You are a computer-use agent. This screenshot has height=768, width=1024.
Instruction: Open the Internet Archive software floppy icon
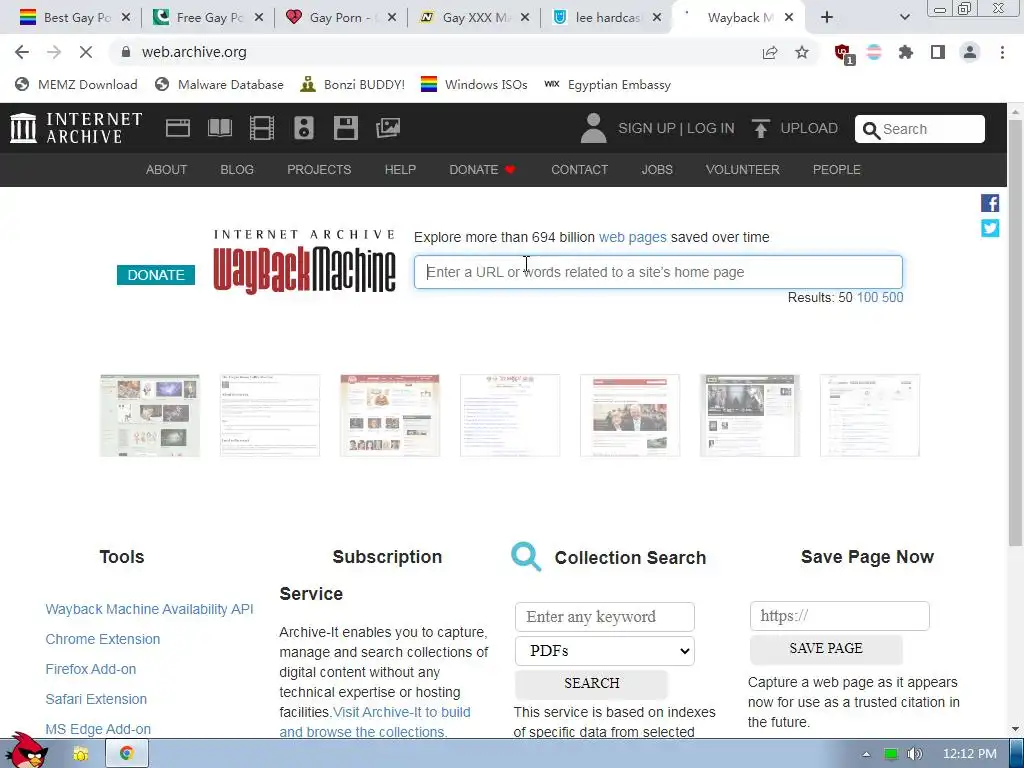(x=345, y=128)
